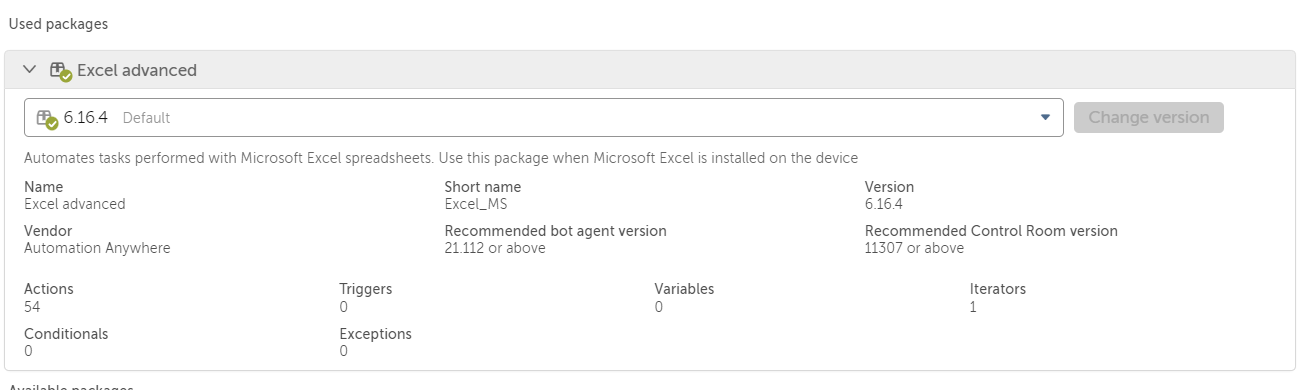Click the package icon inside version dropdown
The height and width of the screenshot is (390, 1303).
tap(47, 119)
